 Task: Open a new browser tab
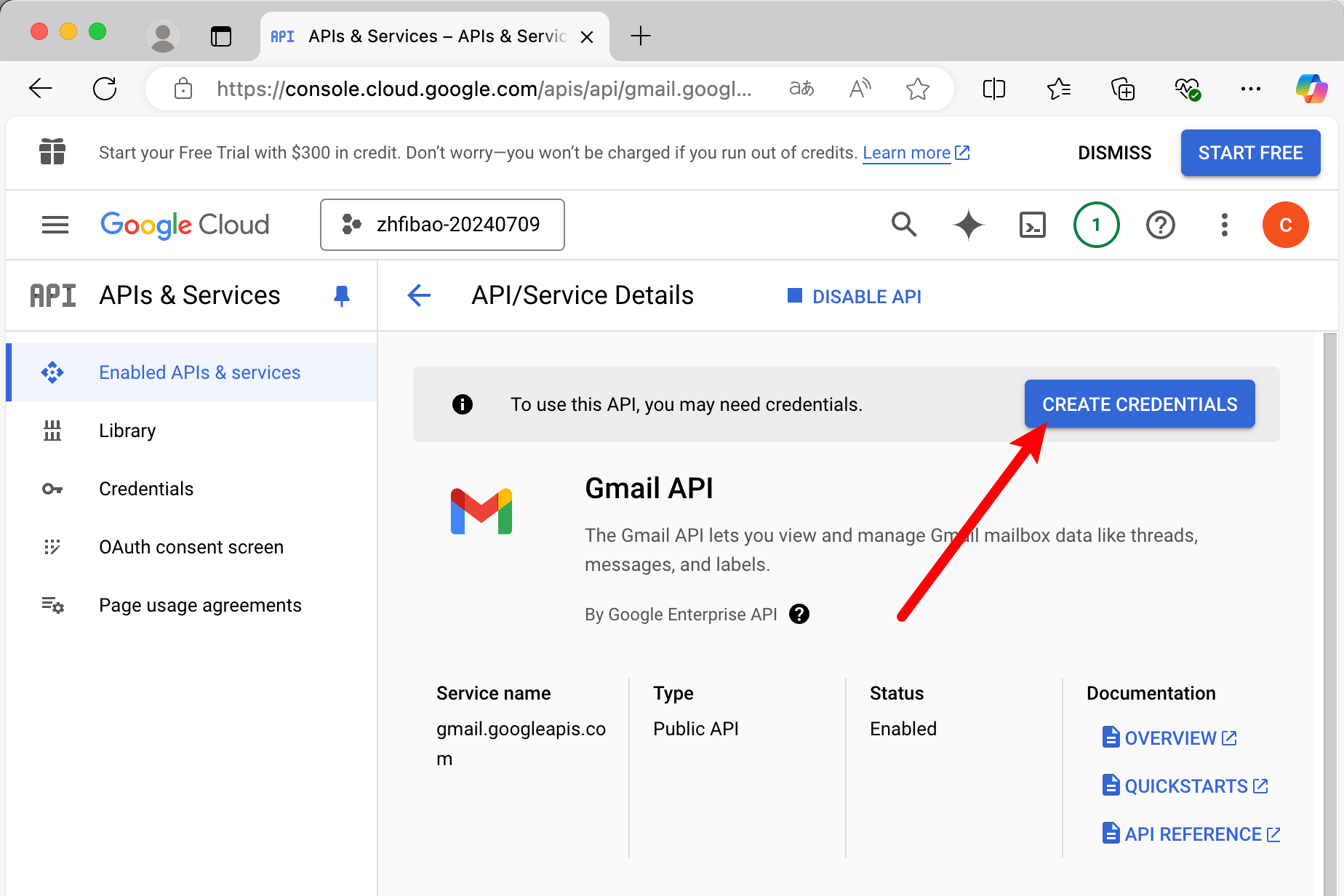point(641,36)
